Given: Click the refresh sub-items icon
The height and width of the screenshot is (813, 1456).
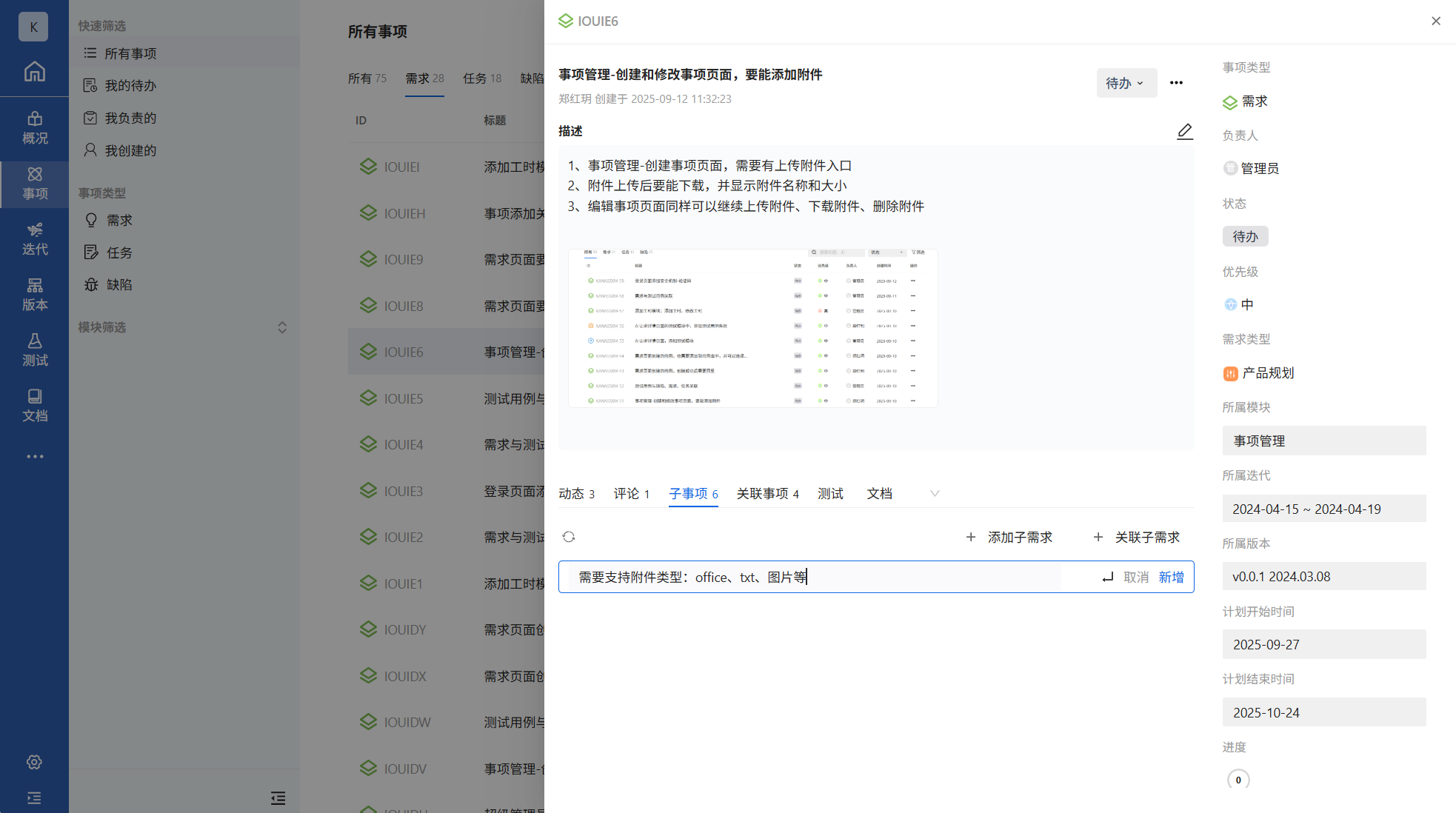Looking at the screenshot, I should (x=569, y=537).
